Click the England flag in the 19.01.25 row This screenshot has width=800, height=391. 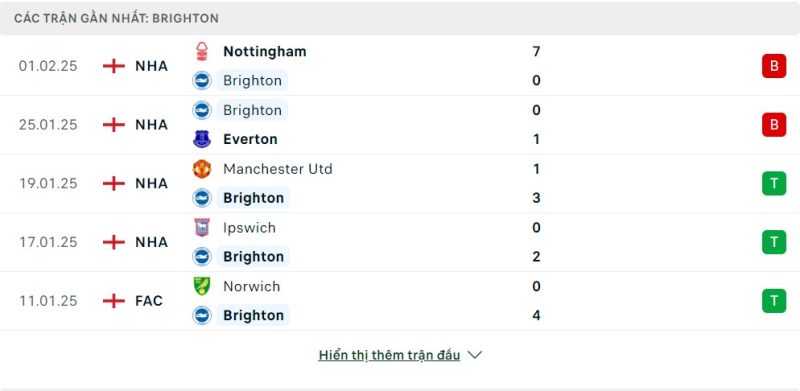click(114, 184)
